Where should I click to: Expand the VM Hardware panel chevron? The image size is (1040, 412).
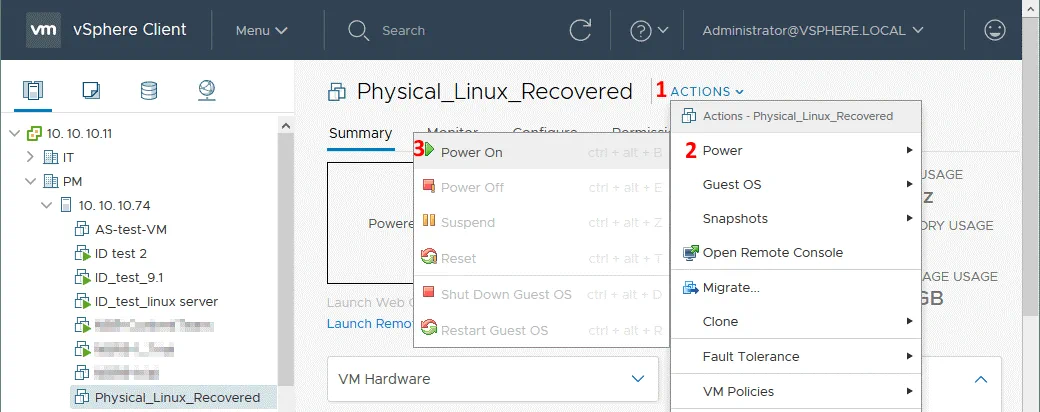click(x=637, y=379)
